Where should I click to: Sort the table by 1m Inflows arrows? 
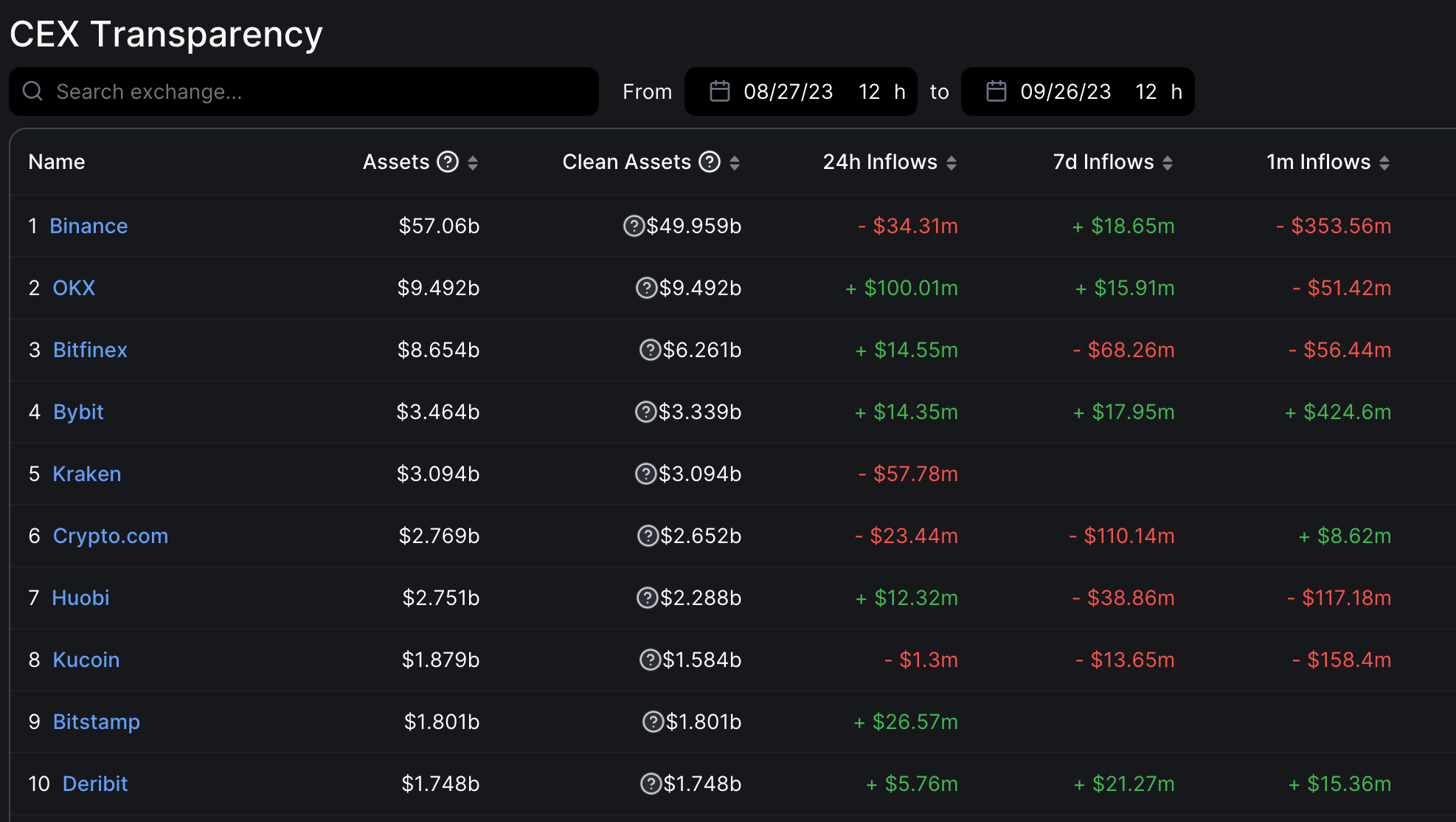point(1384,162)
